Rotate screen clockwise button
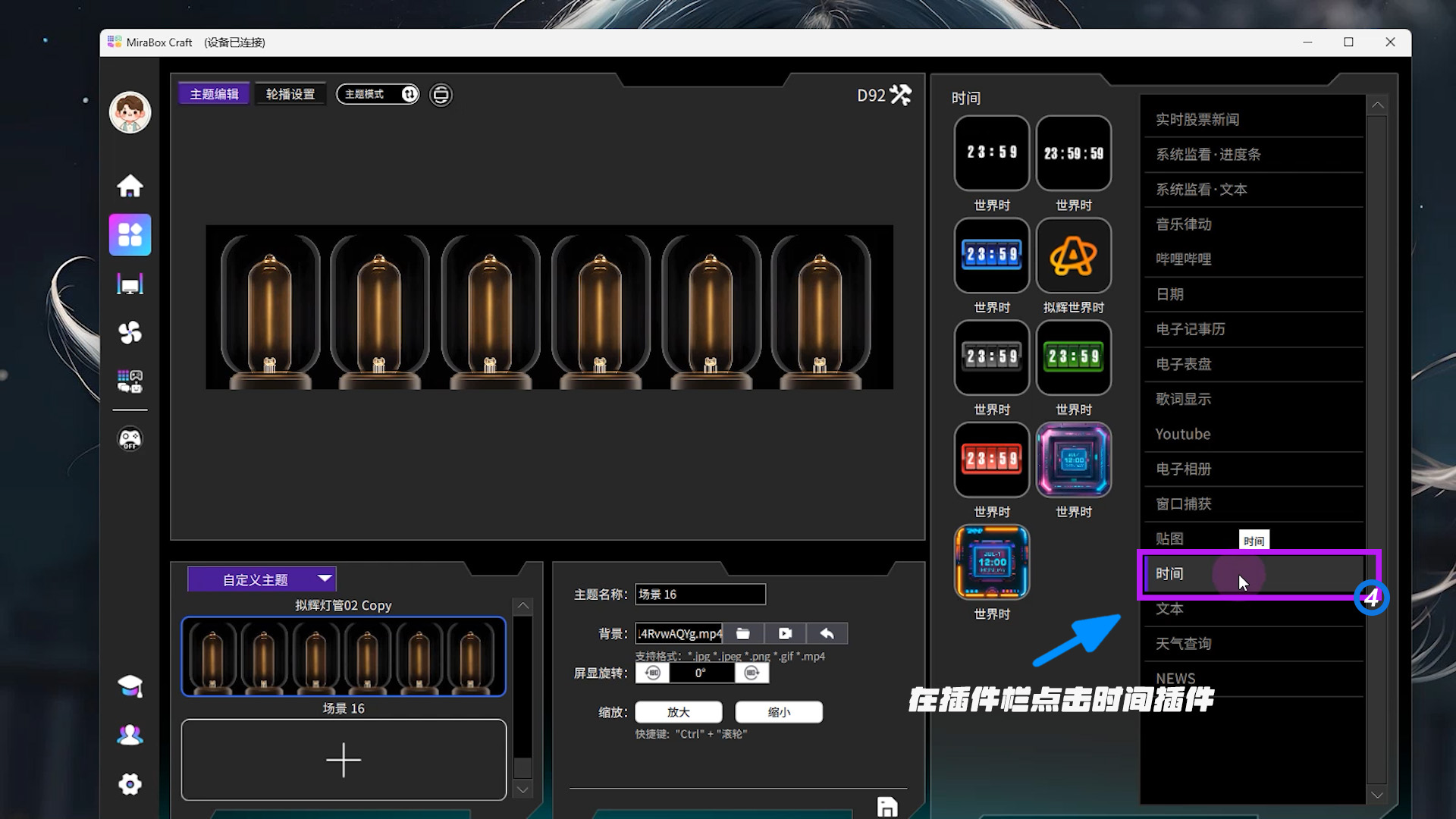1456x819 pixels. (752, 673)
